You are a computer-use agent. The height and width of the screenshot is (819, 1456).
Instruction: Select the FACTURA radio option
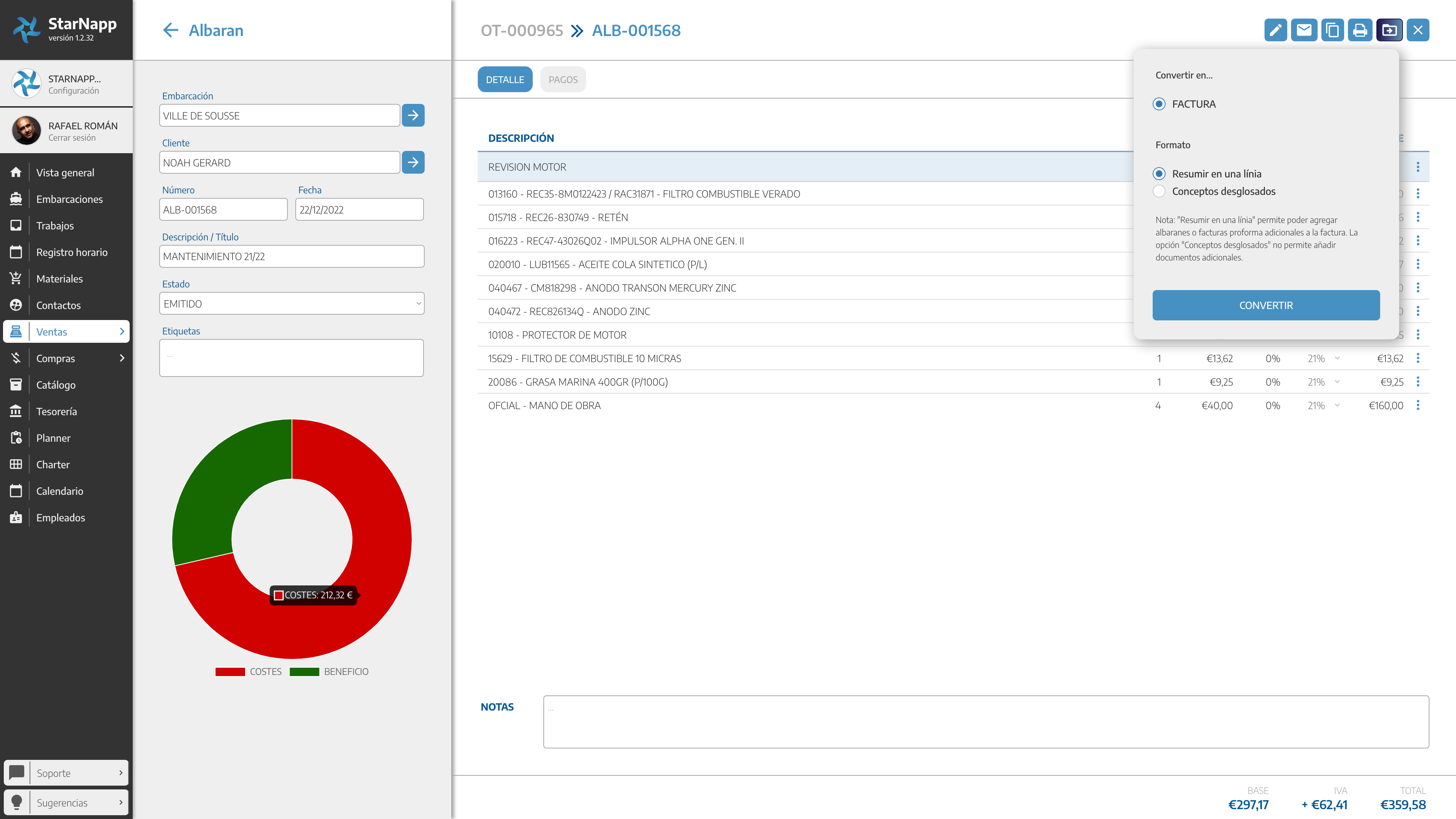coord(1159,104)
